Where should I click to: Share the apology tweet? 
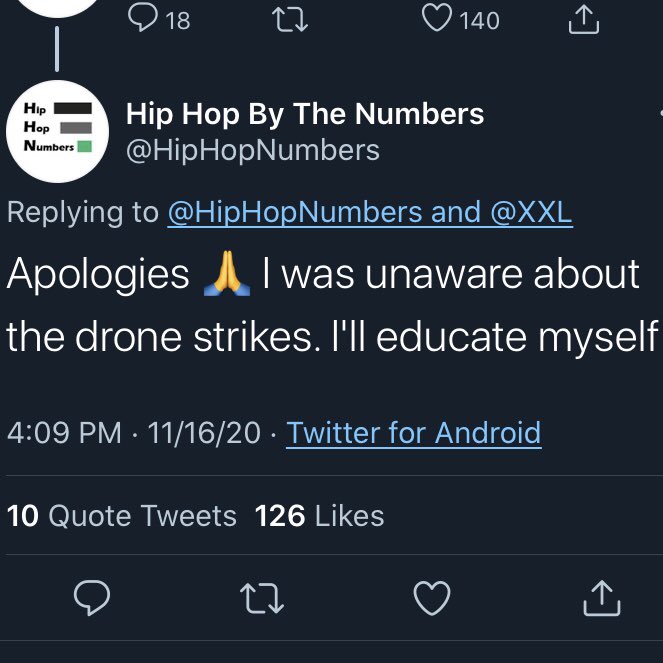point(601,598)
